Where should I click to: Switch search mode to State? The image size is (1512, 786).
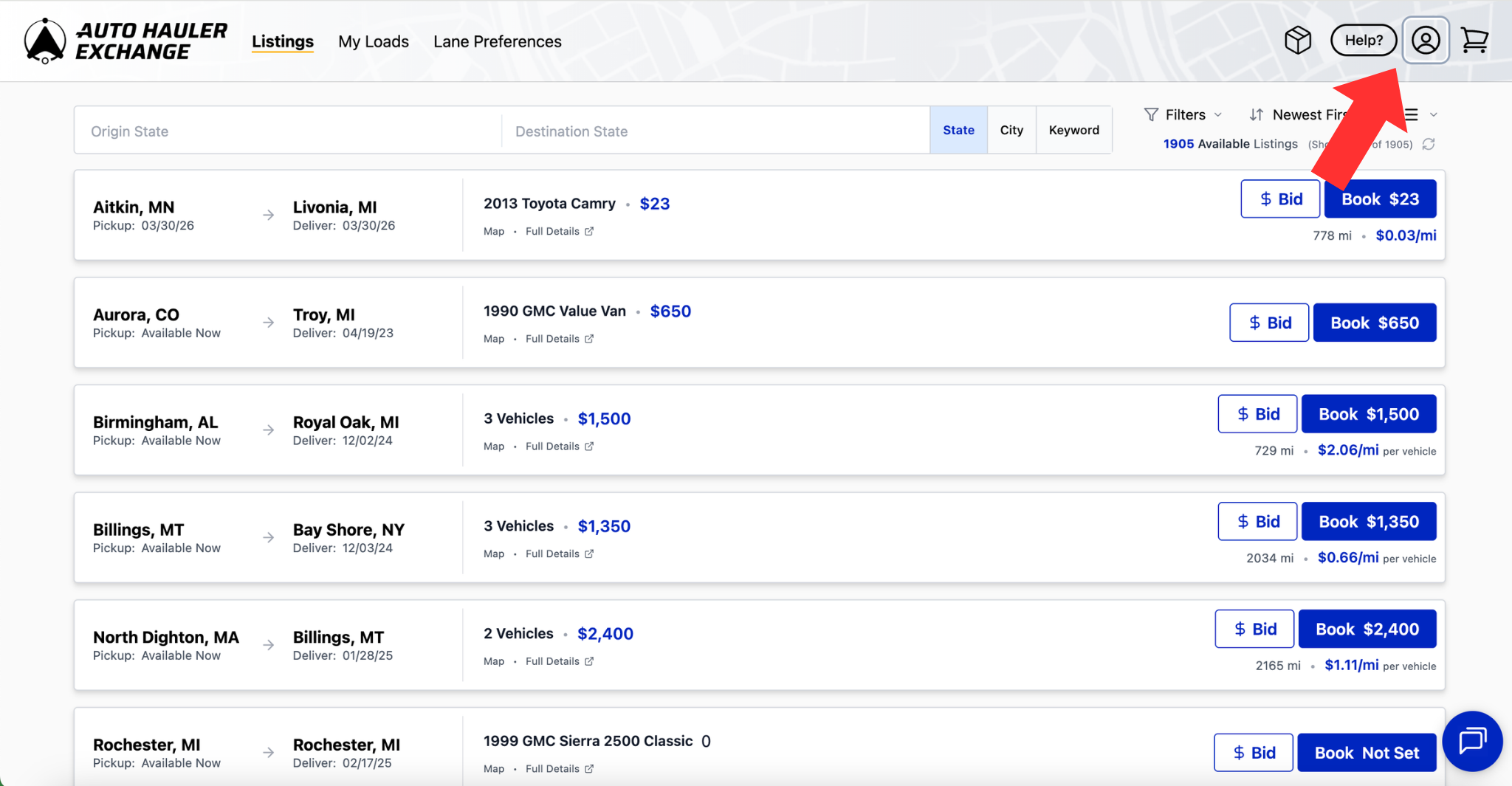[x=958, y=131]
